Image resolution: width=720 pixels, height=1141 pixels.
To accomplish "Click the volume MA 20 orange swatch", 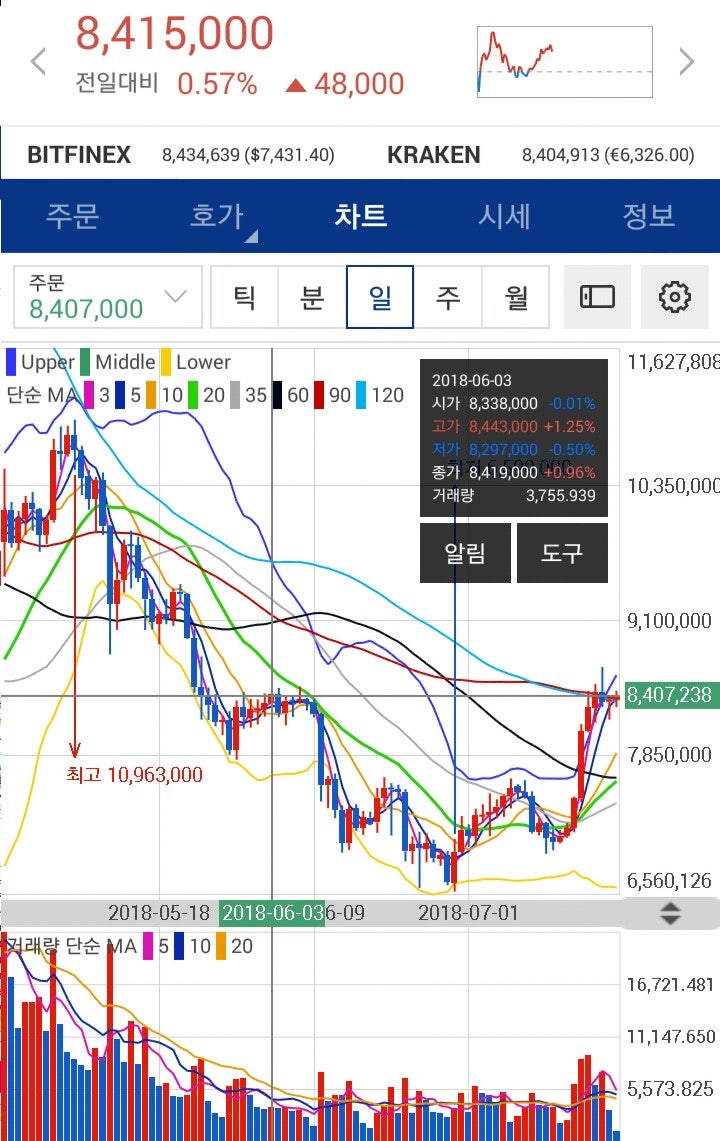I will 221,946.
